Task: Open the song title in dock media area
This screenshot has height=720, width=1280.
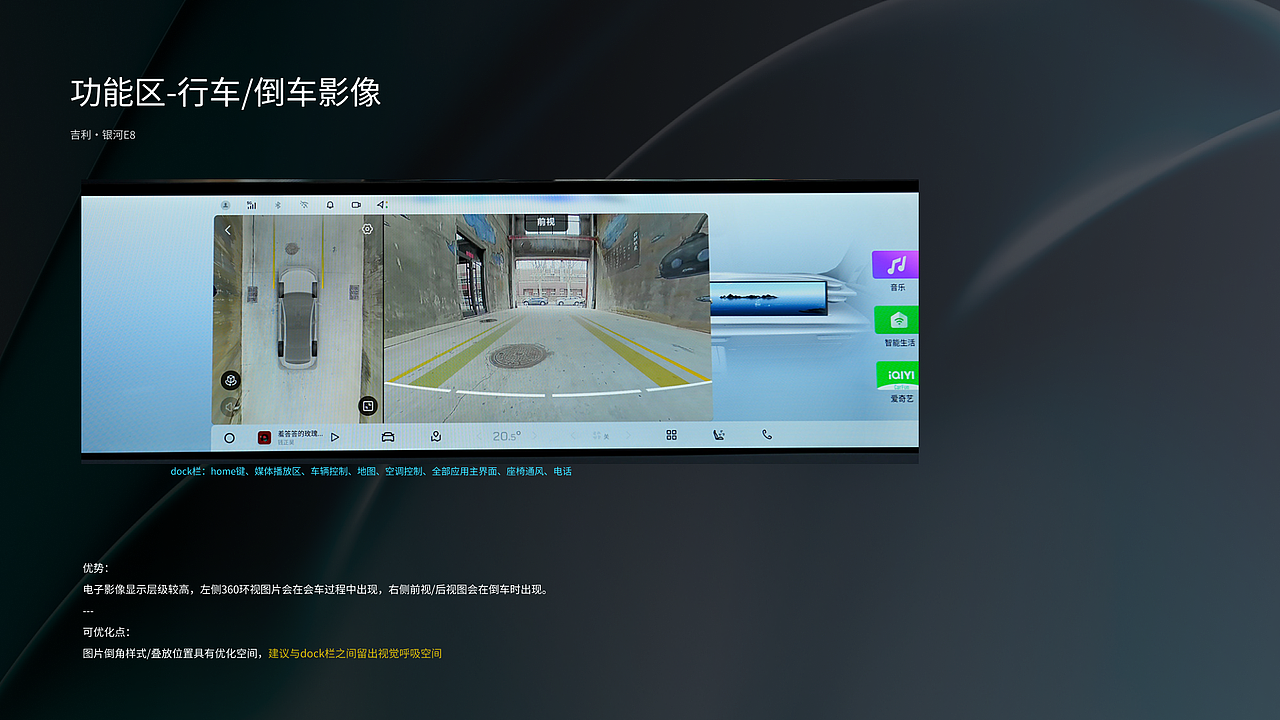Action: click(300, 434)
